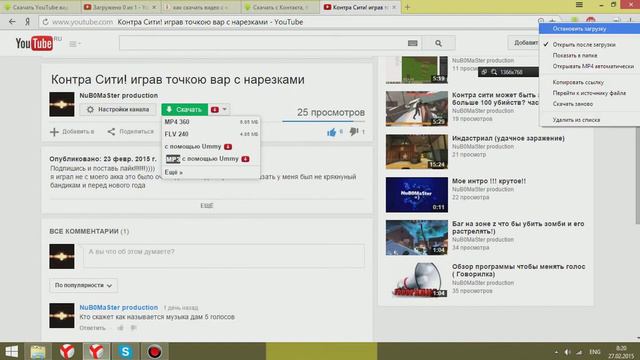Viewport: 640px width, 360px height.
Task: Open Настройки канала button
Action: pyautogui.click(x=118, y=109)
